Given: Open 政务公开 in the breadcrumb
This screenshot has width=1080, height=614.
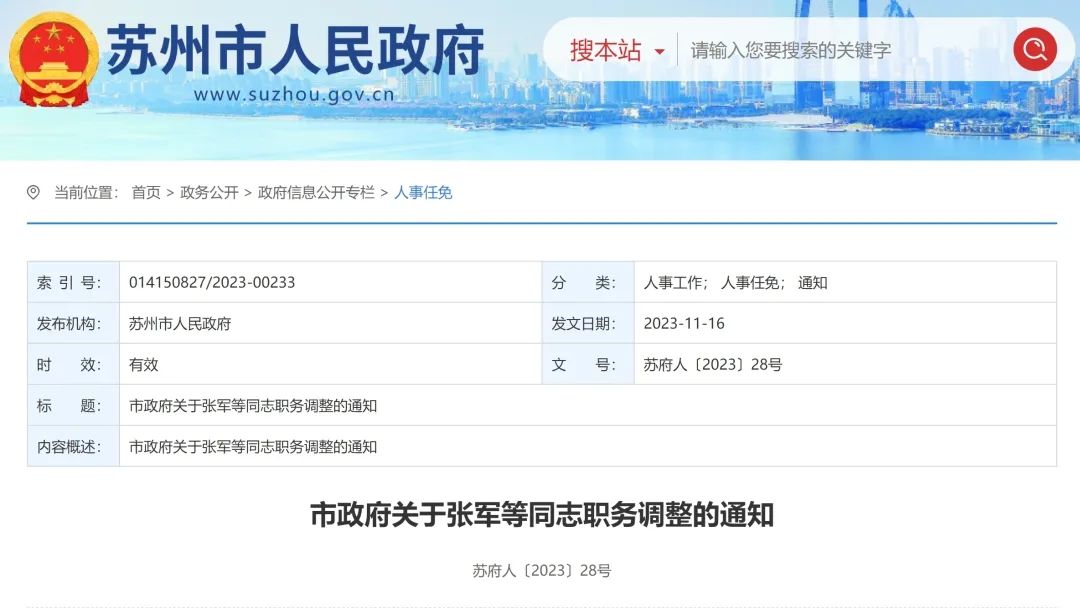Looking at the screenshot, I should coord(209,192).
